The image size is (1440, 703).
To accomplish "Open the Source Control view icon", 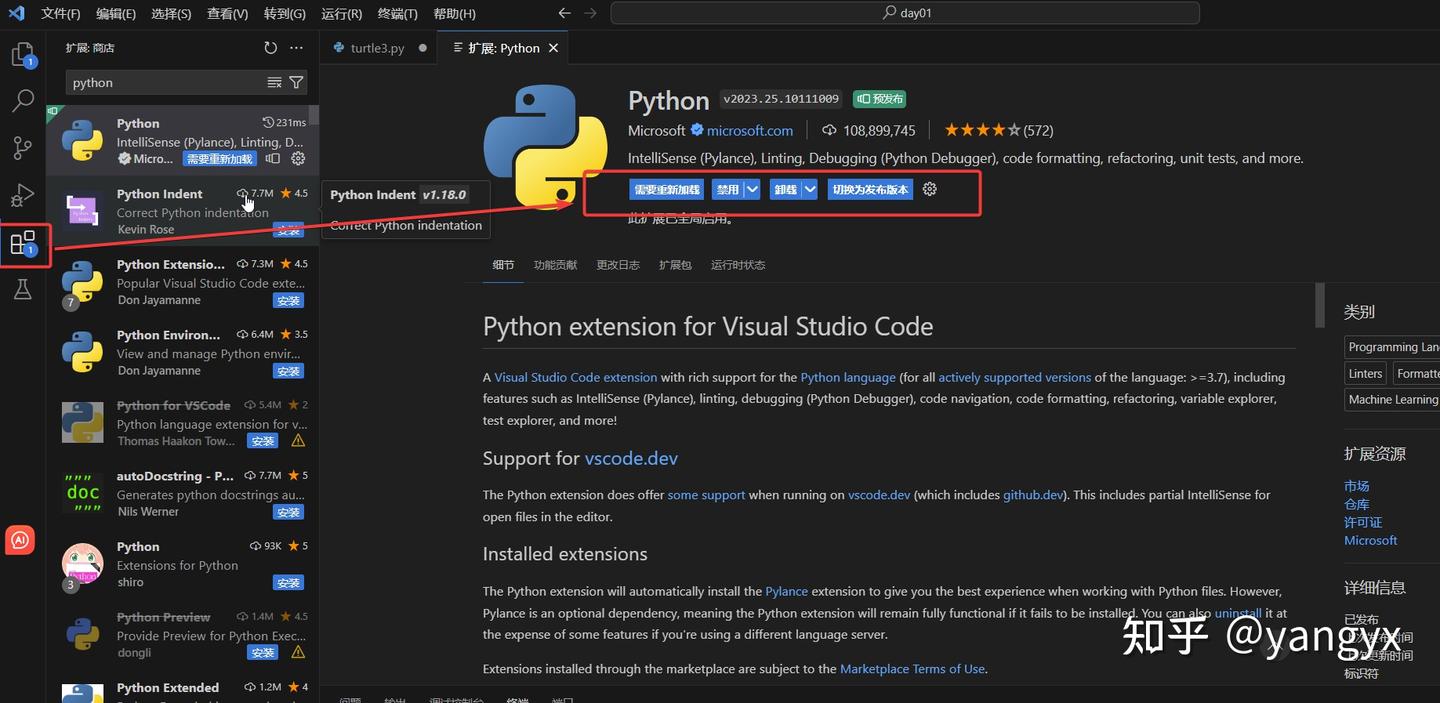I will (x=22, y=148).
